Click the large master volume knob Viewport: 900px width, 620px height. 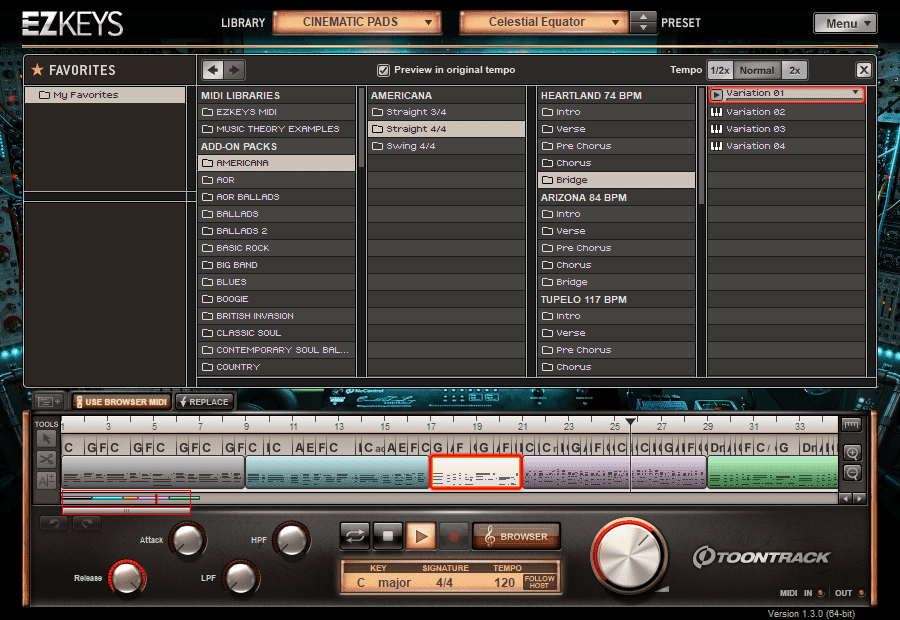click(x=629, y=556)
